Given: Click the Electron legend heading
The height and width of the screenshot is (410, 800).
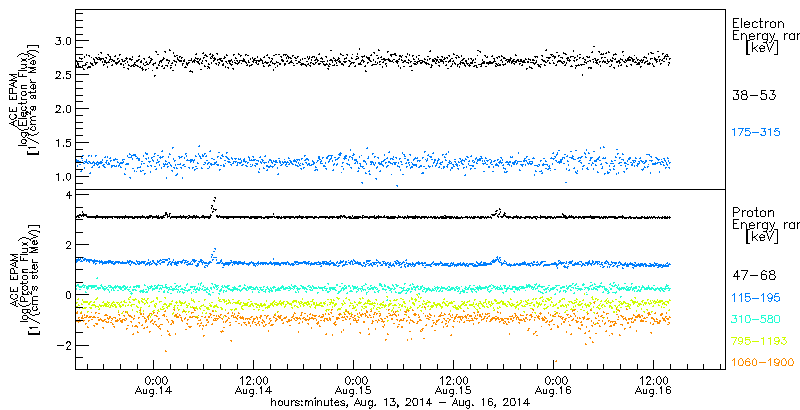Looking at the screenshot, I should [759, 23].
